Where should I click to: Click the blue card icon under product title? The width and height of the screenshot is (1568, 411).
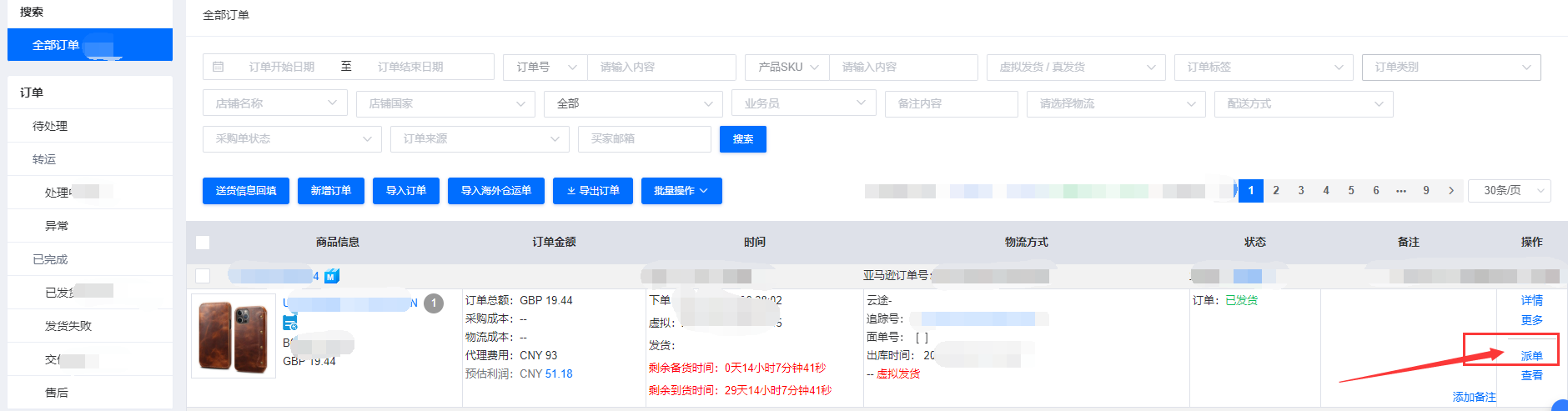pos(290,323)
